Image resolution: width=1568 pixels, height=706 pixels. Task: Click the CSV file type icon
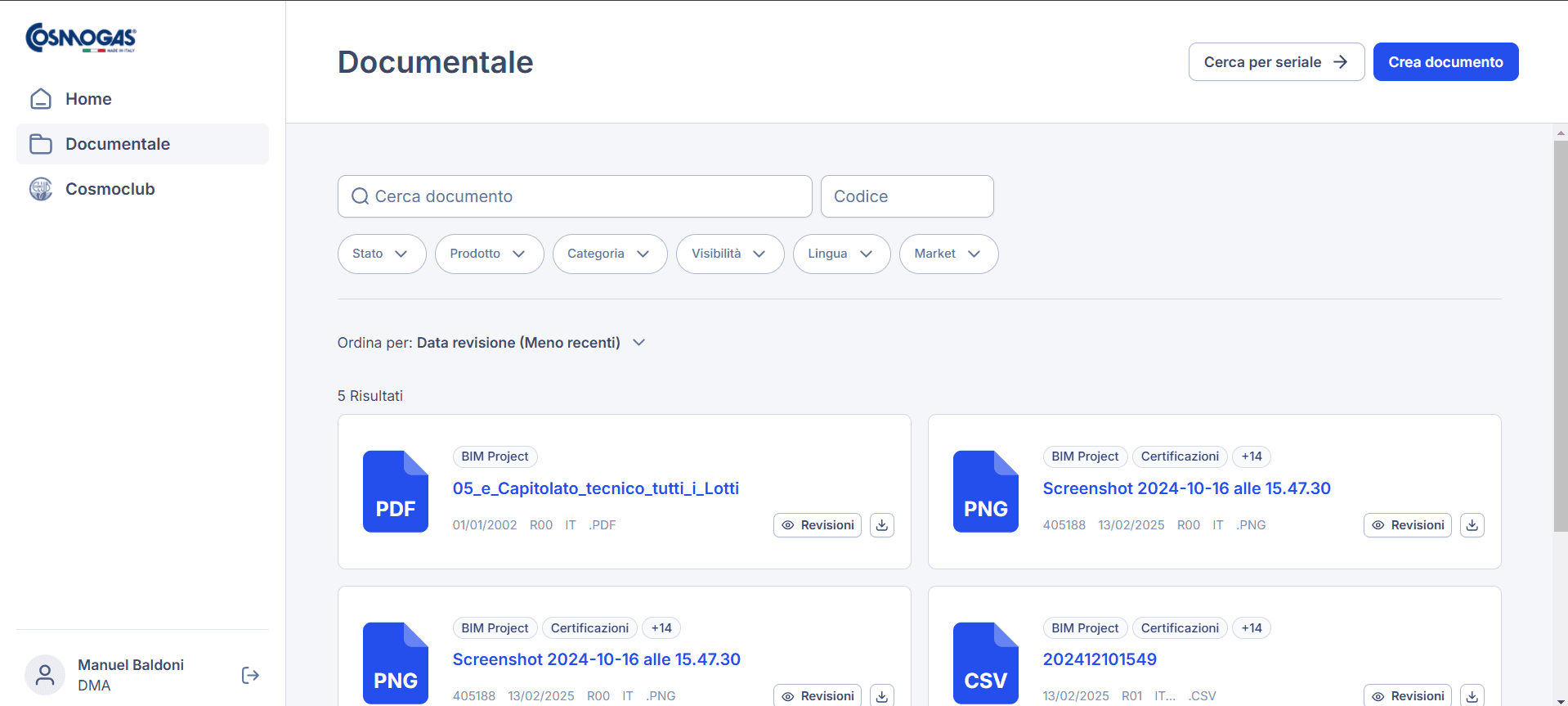tap(985, 663)
